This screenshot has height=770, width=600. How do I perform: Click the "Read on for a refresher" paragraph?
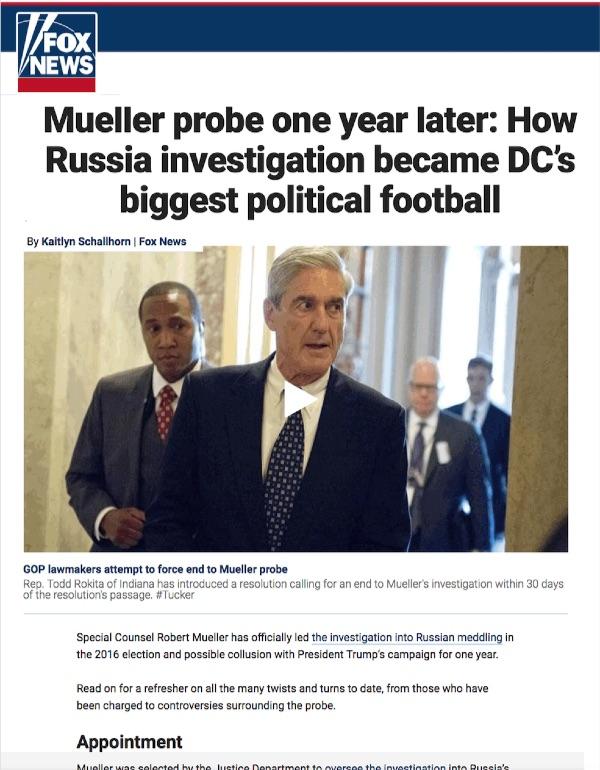click(x=282, y=697)
